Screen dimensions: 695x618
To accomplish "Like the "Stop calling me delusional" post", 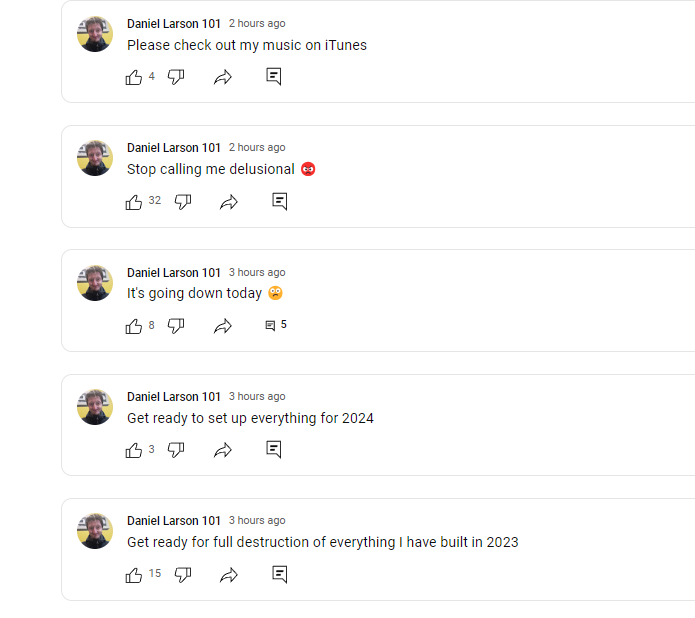I will coord(134,202).
